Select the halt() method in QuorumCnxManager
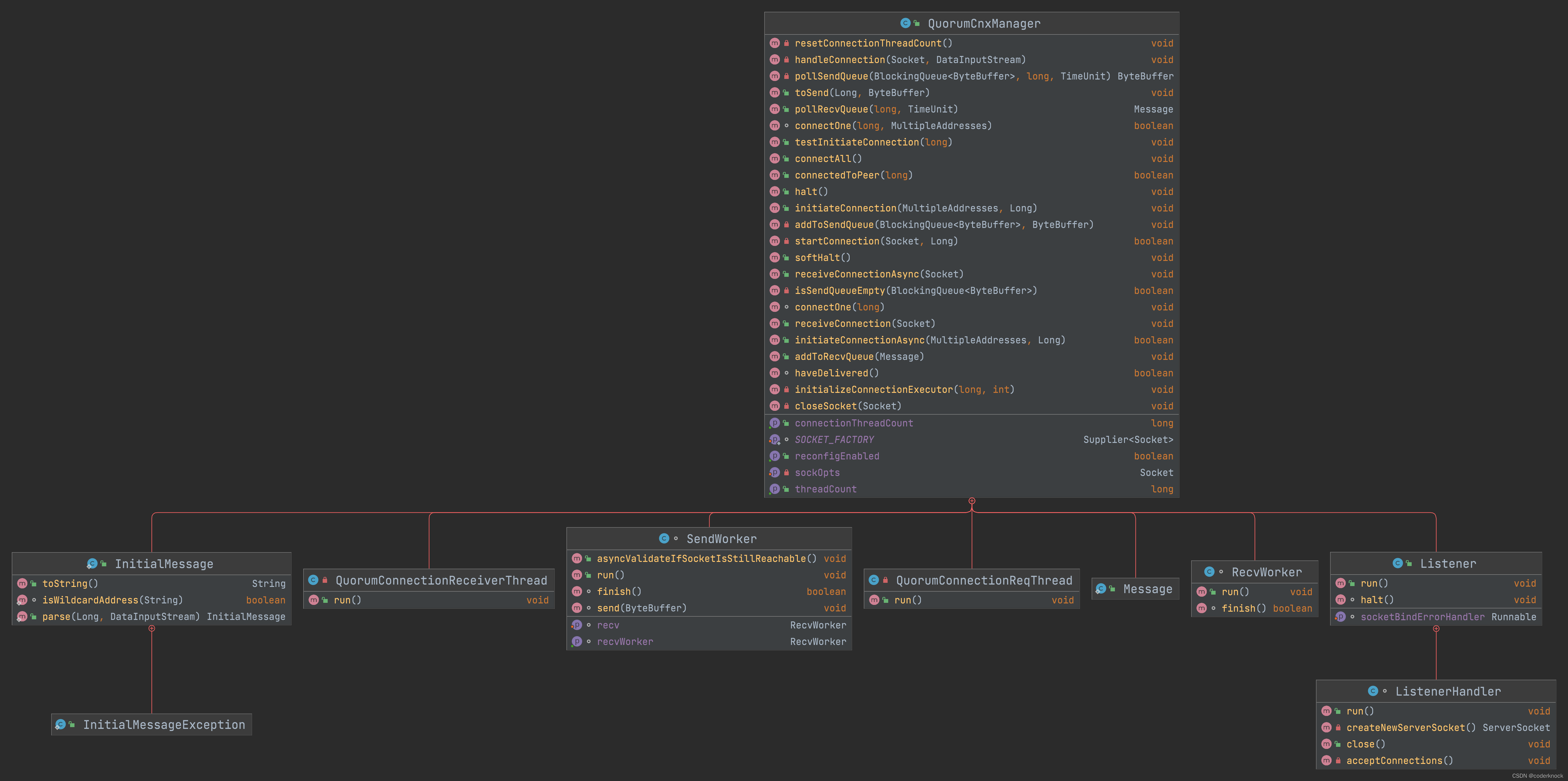 point(811,192)
